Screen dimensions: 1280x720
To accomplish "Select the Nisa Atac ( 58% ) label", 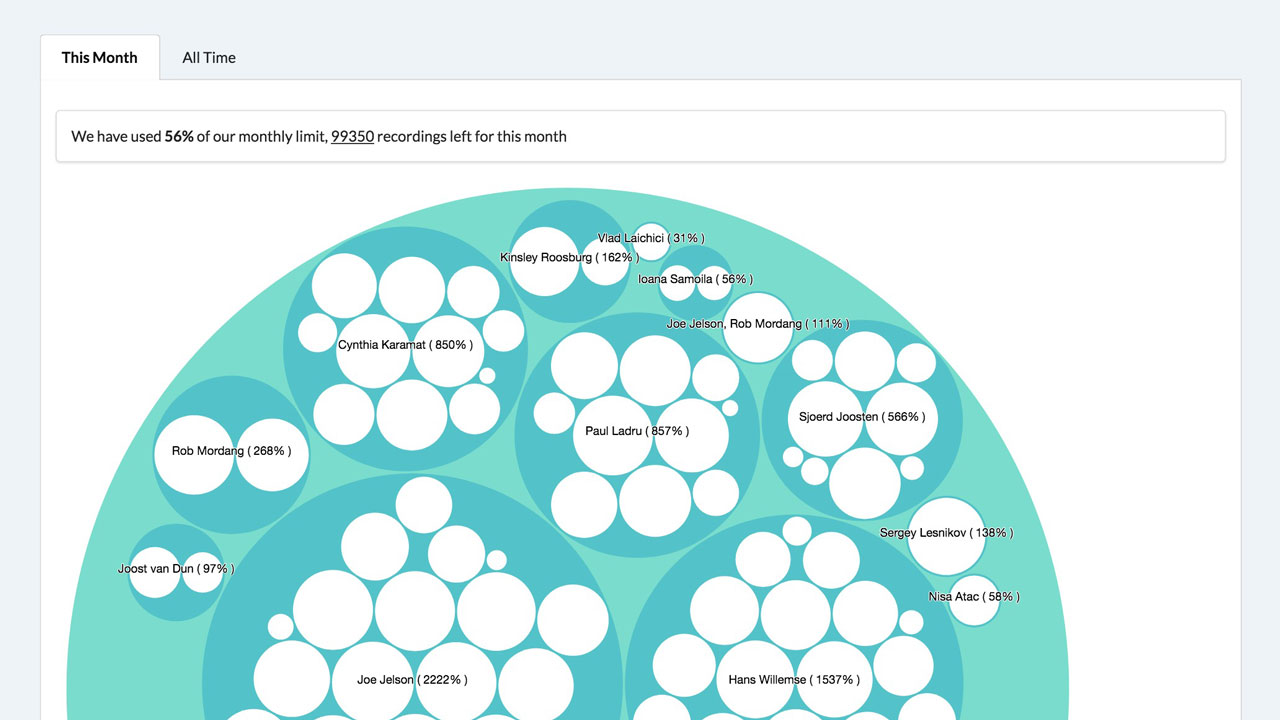I will [974, 597].
